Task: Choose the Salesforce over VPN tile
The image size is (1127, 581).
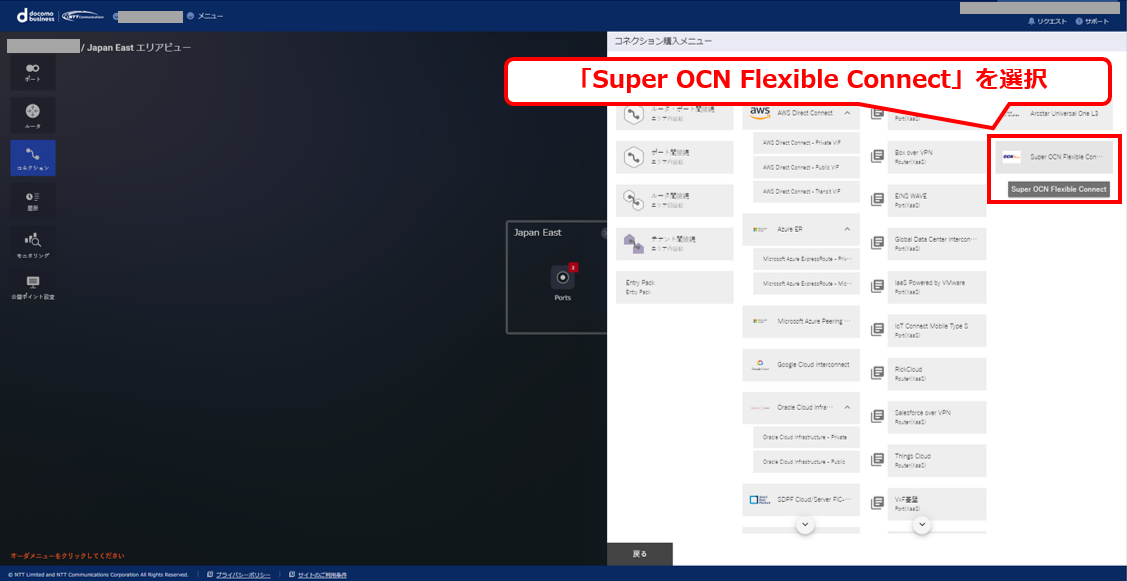Action: pyautogui.click(x=937, y=416)
